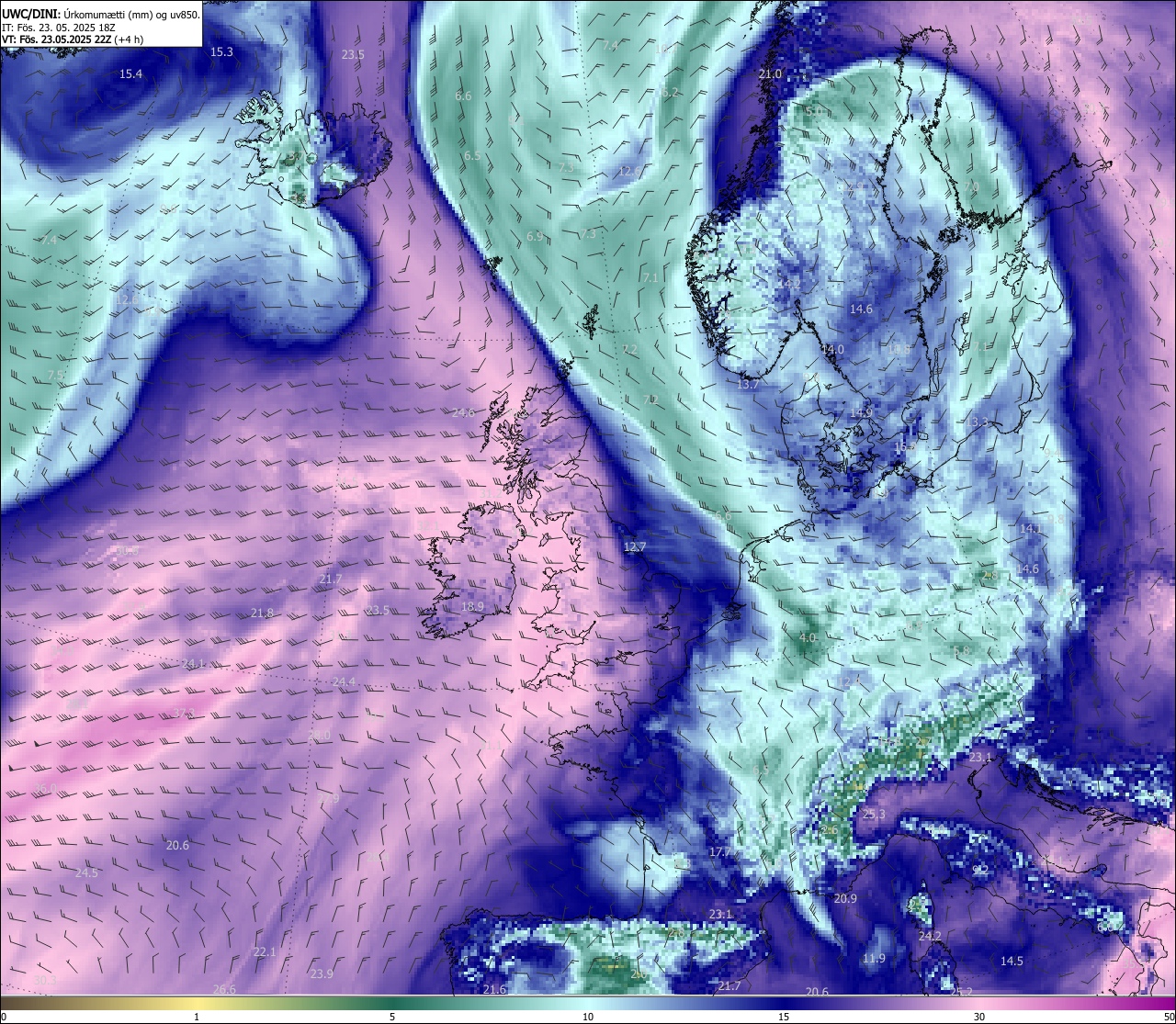
Task: Click the 22.1 value near the bottom-left
Action: tap(265, 952)
